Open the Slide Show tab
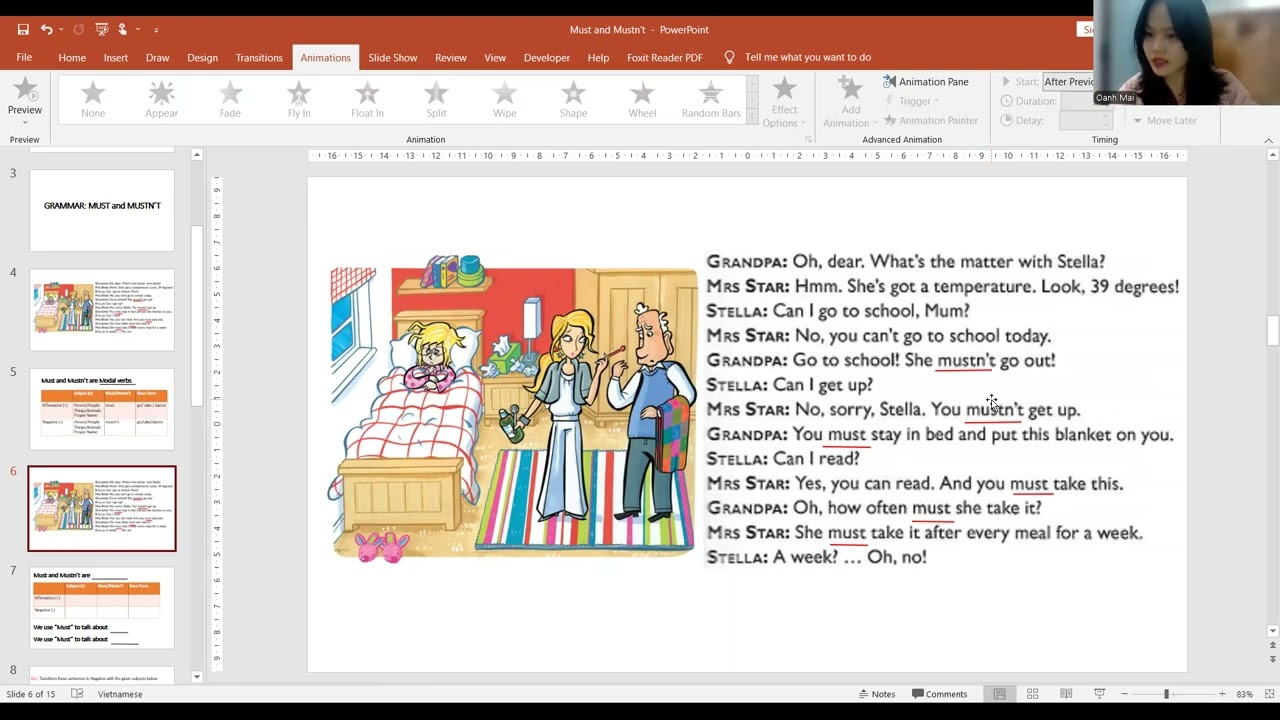 click(x=392, y=58)
